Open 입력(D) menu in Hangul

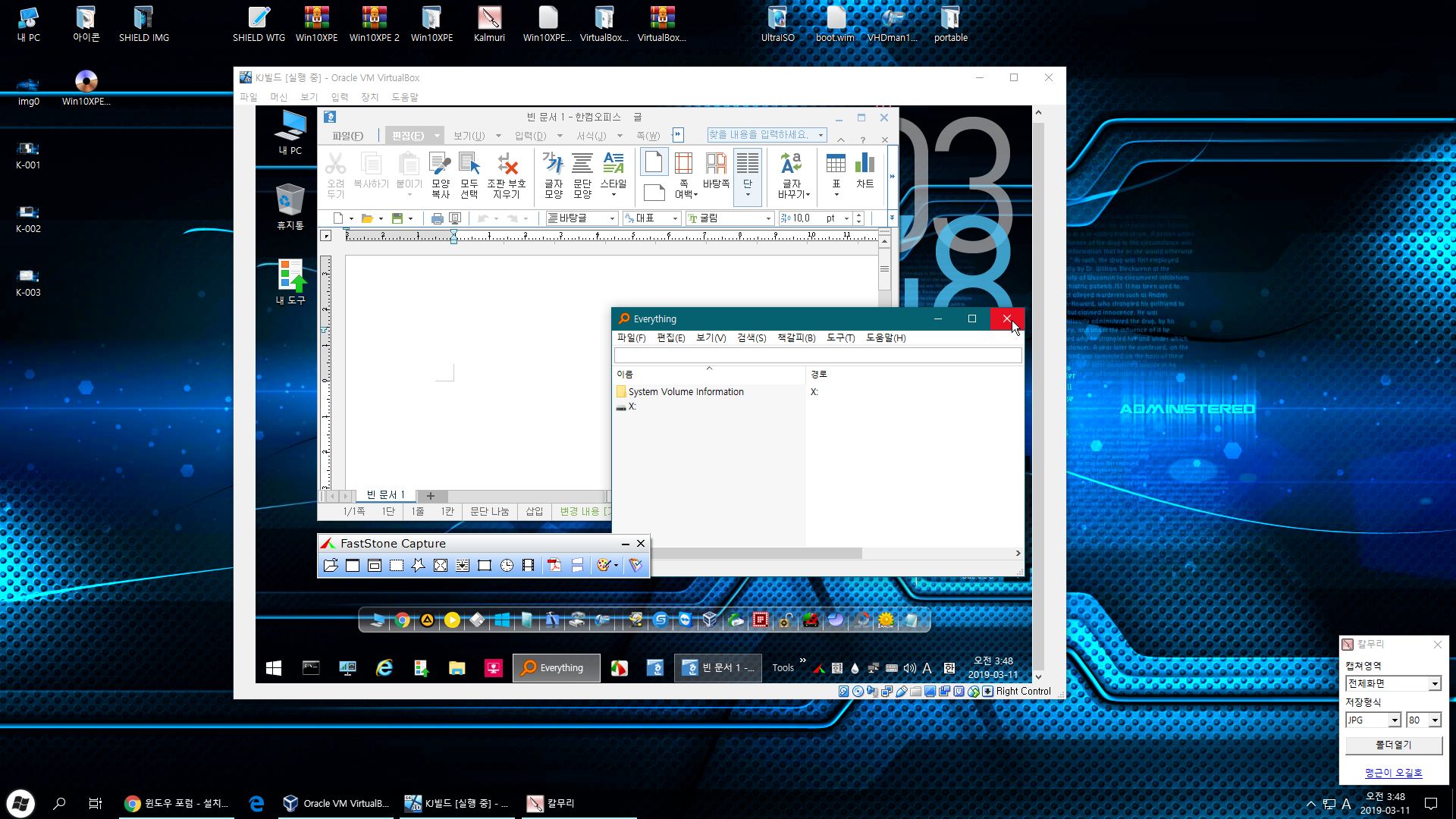(530, 136)
